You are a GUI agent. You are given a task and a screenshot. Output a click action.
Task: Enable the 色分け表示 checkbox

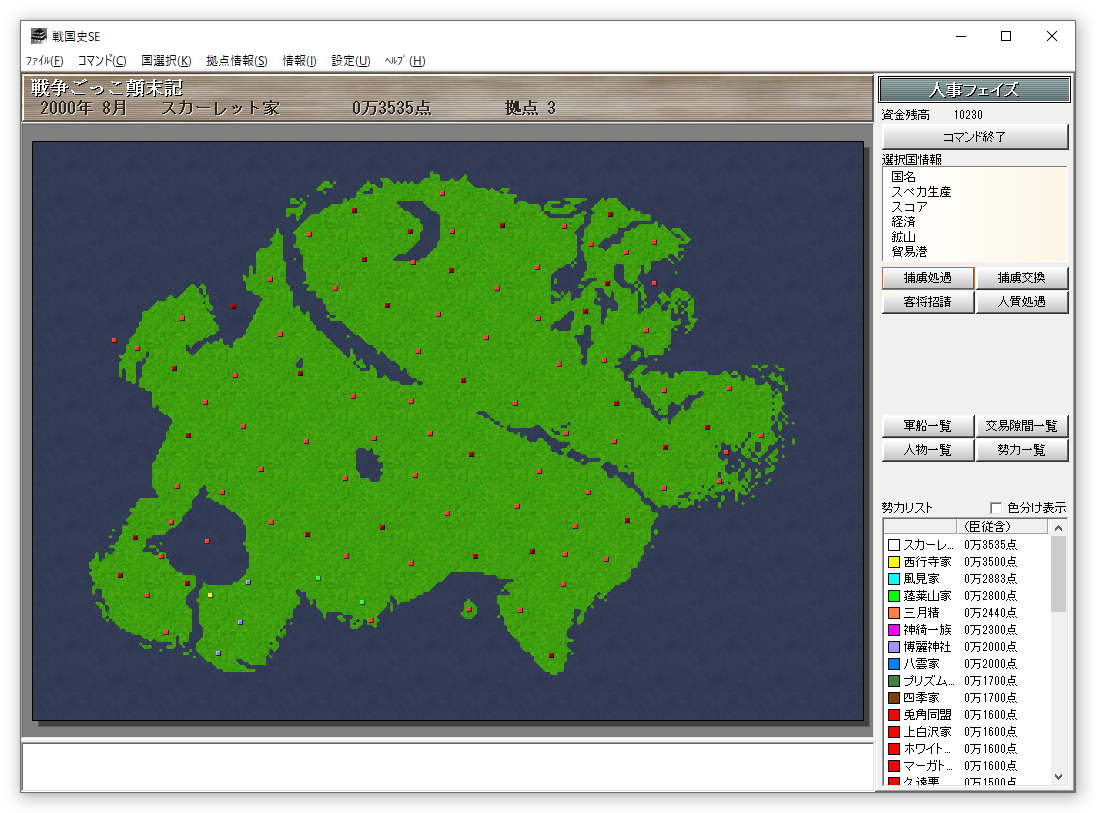click(x=996, y=507)
